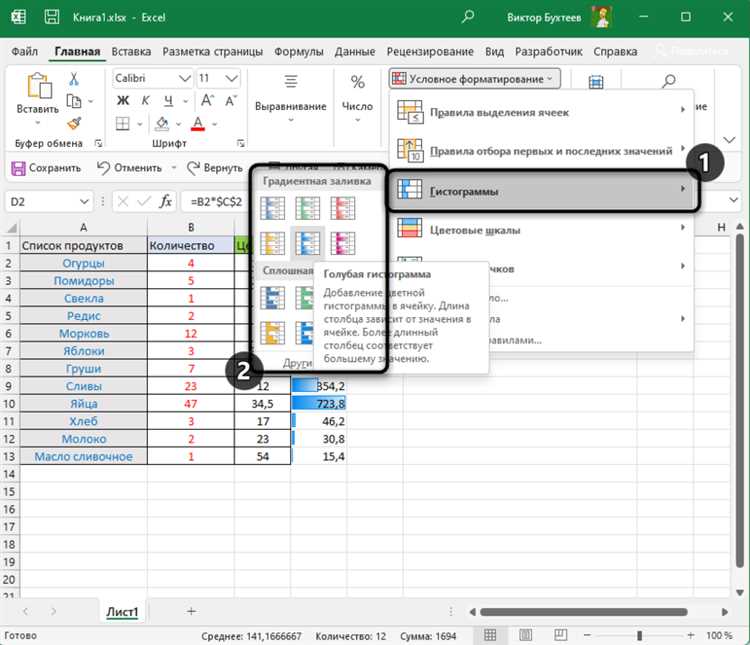Select cell with value 723,8
750x645 pixels.
click(x=319, y=404)
